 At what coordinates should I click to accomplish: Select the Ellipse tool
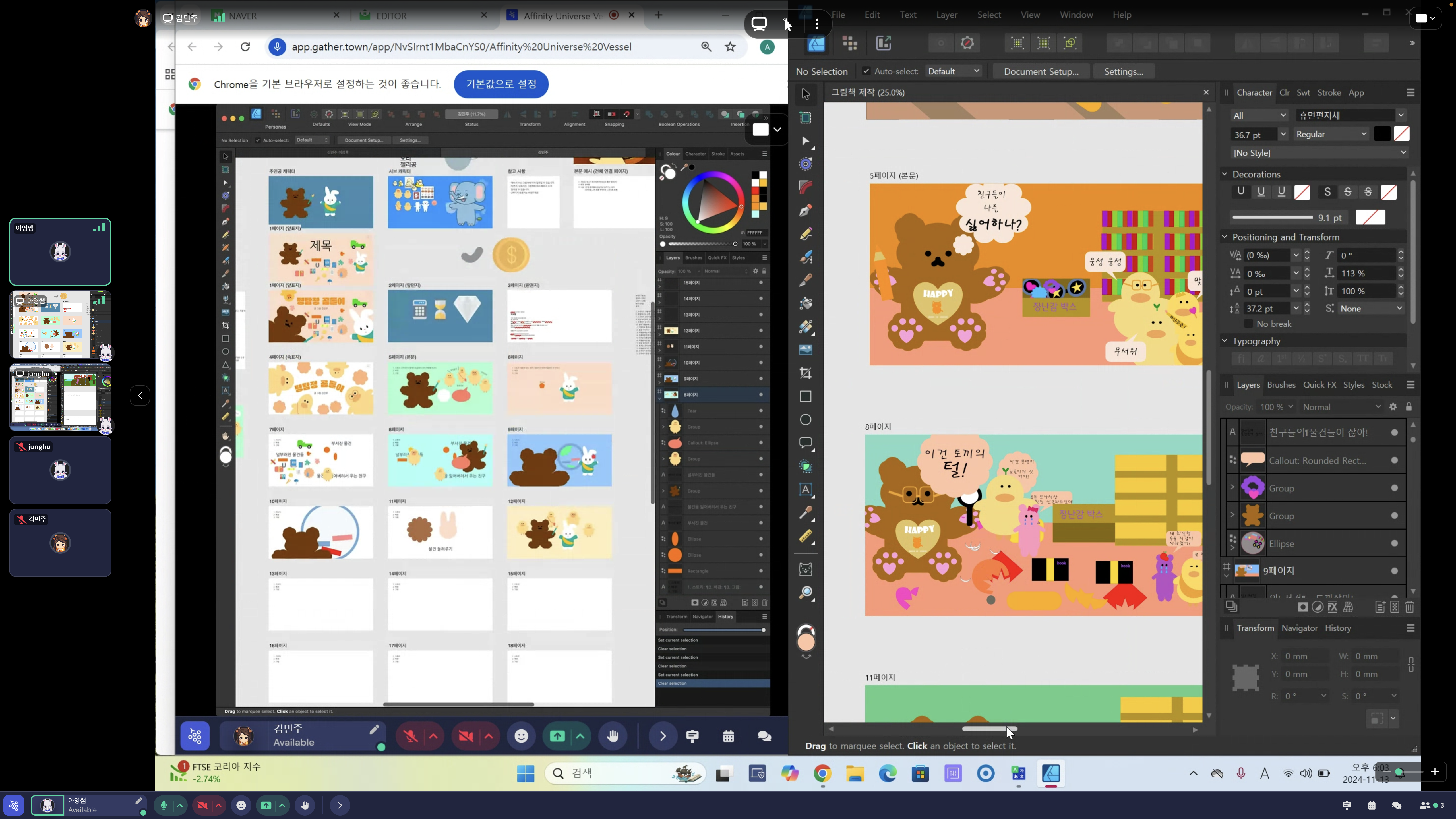tap(806, 419)
